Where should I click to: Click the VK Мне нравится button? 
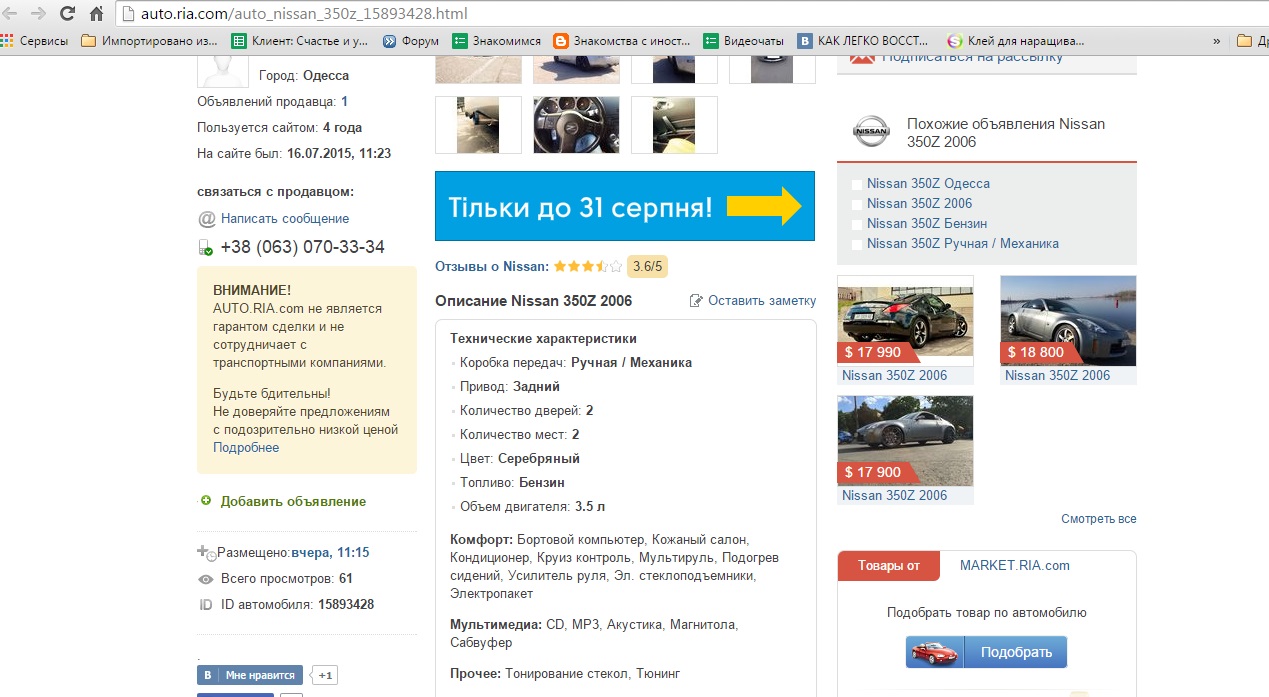coord(250,675)
